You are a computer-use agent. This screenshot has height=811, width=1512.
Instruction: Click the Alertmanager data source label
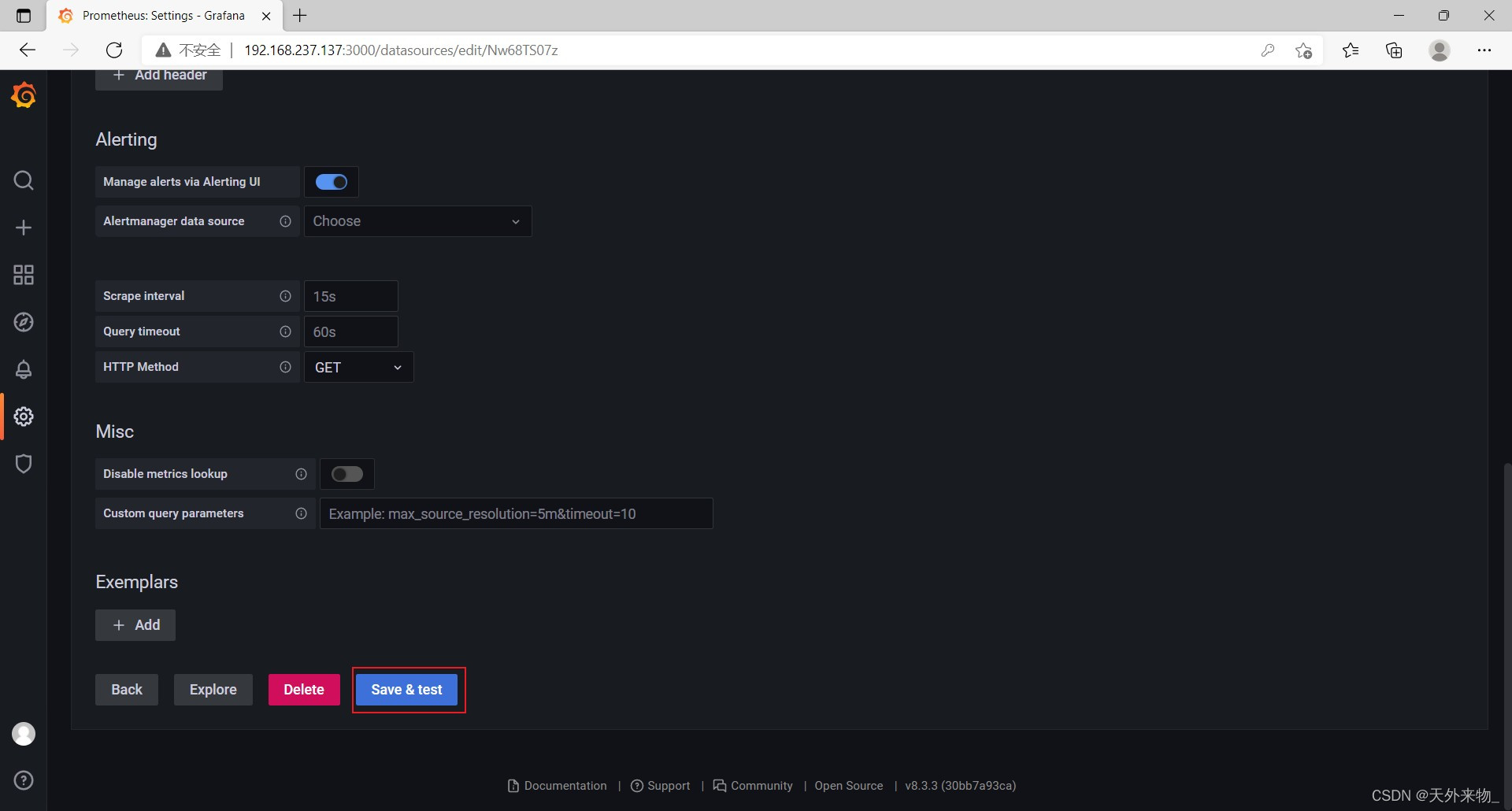(x=174, y=221)
